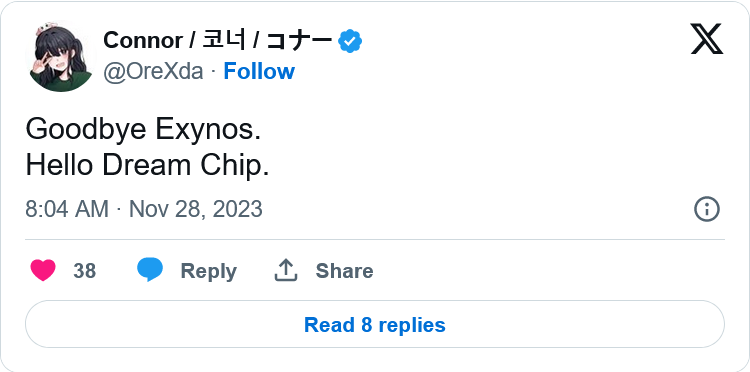Open the 8:04 AM timestamp
Viewport: 750px width, 372px height.
coord(67,209)
